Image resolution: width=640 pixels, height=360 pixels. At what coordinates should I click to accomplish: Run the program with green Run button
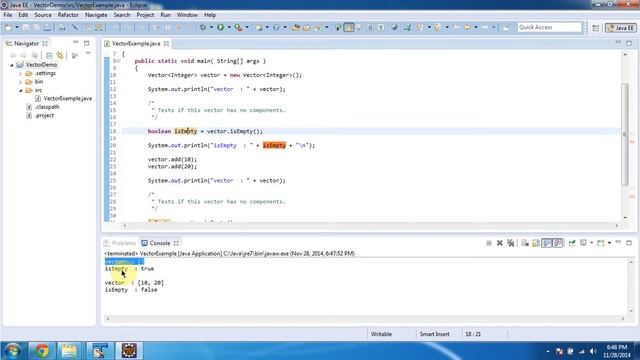pyautogui.click(x=220, y=27)
